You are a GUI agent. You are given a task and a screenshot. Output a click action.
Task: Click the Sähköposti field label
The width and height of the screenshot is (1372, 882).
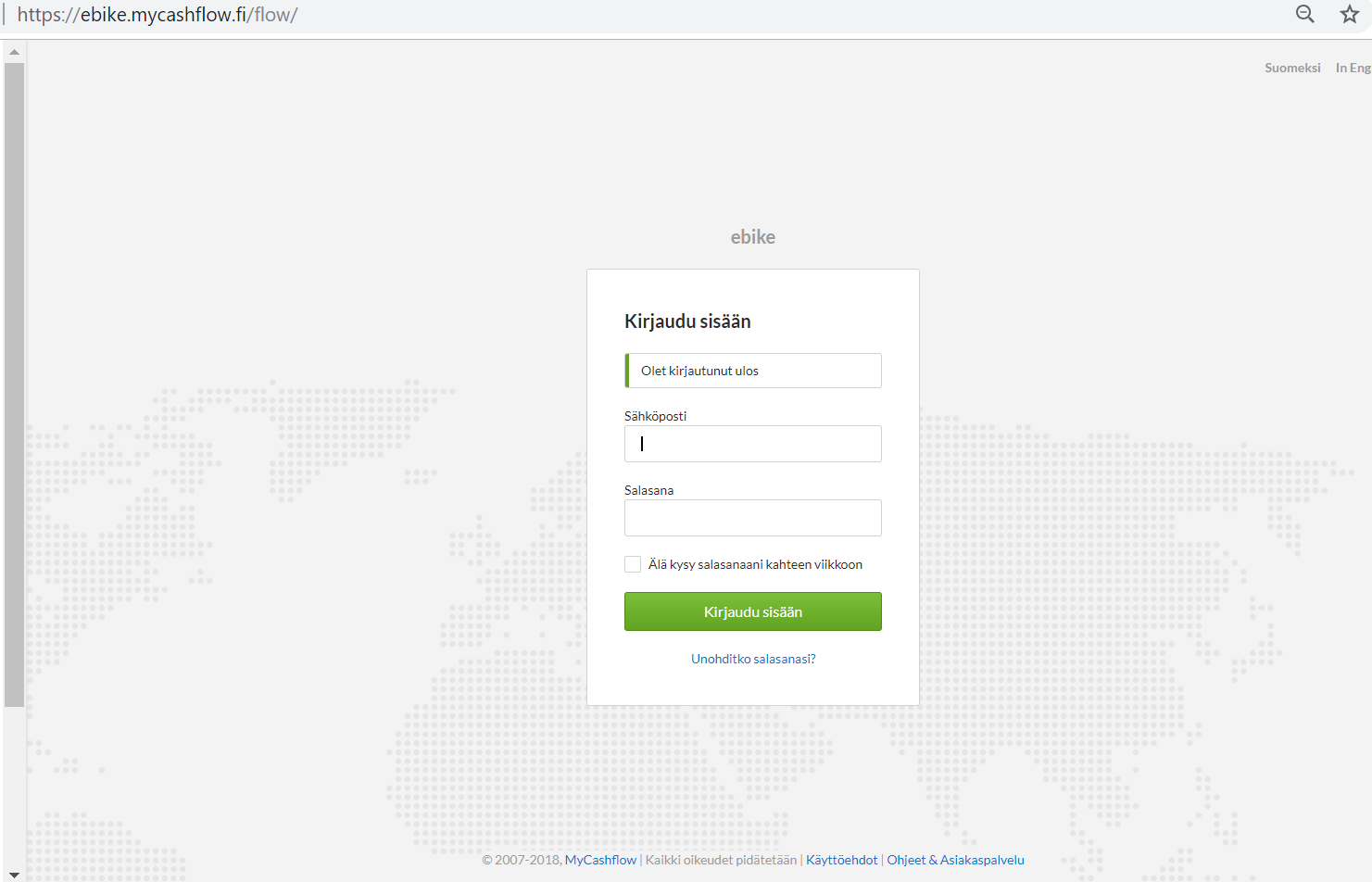click(655, 416)
